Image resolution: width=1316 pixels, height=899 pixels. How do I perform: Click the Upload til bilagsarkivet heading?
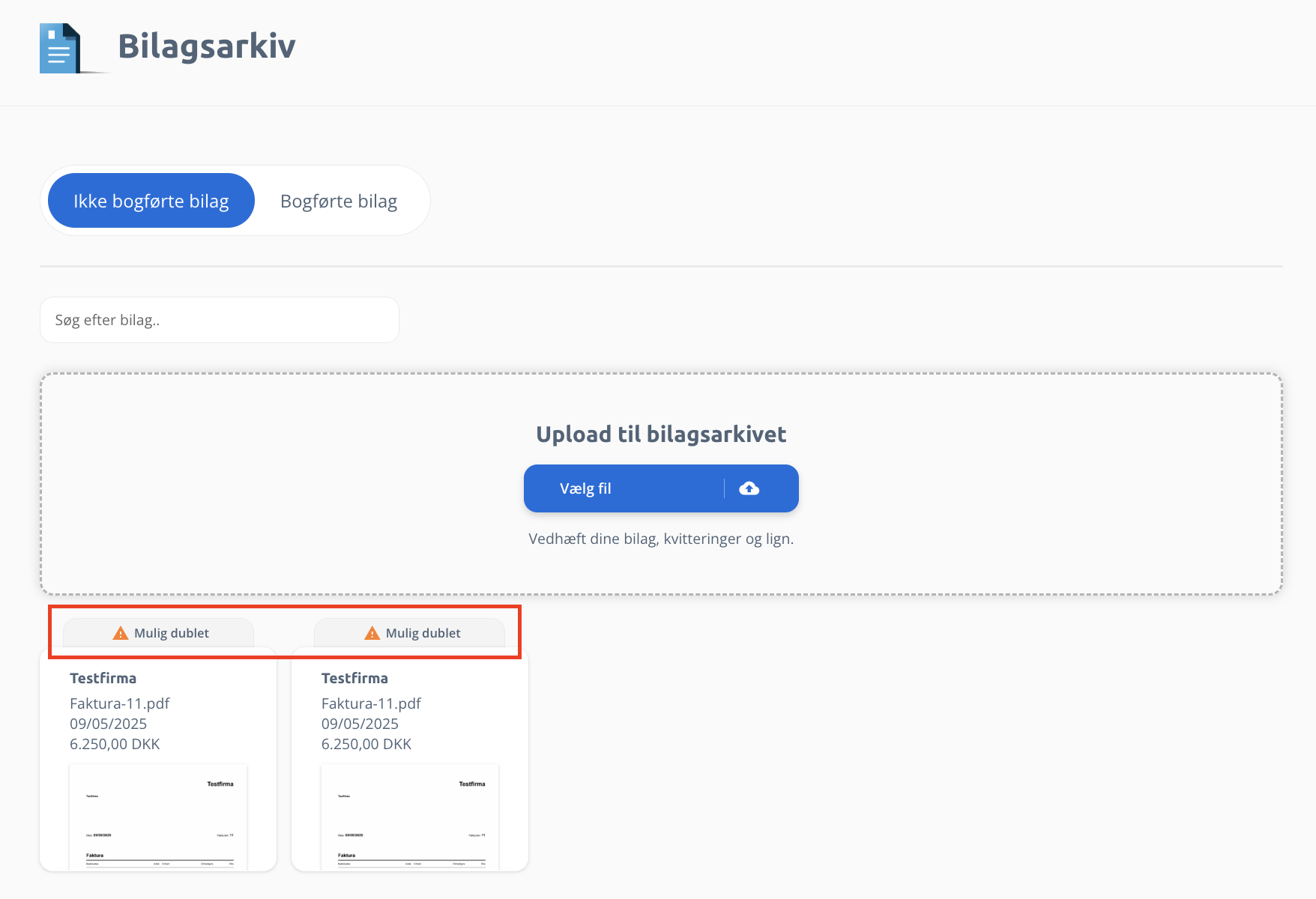pos(661,435)
